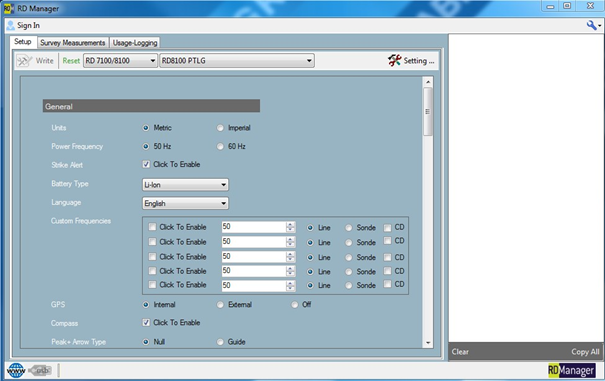Click the USB connection status icon
This screenshot has width=605, height=381.
click(40, 370)
